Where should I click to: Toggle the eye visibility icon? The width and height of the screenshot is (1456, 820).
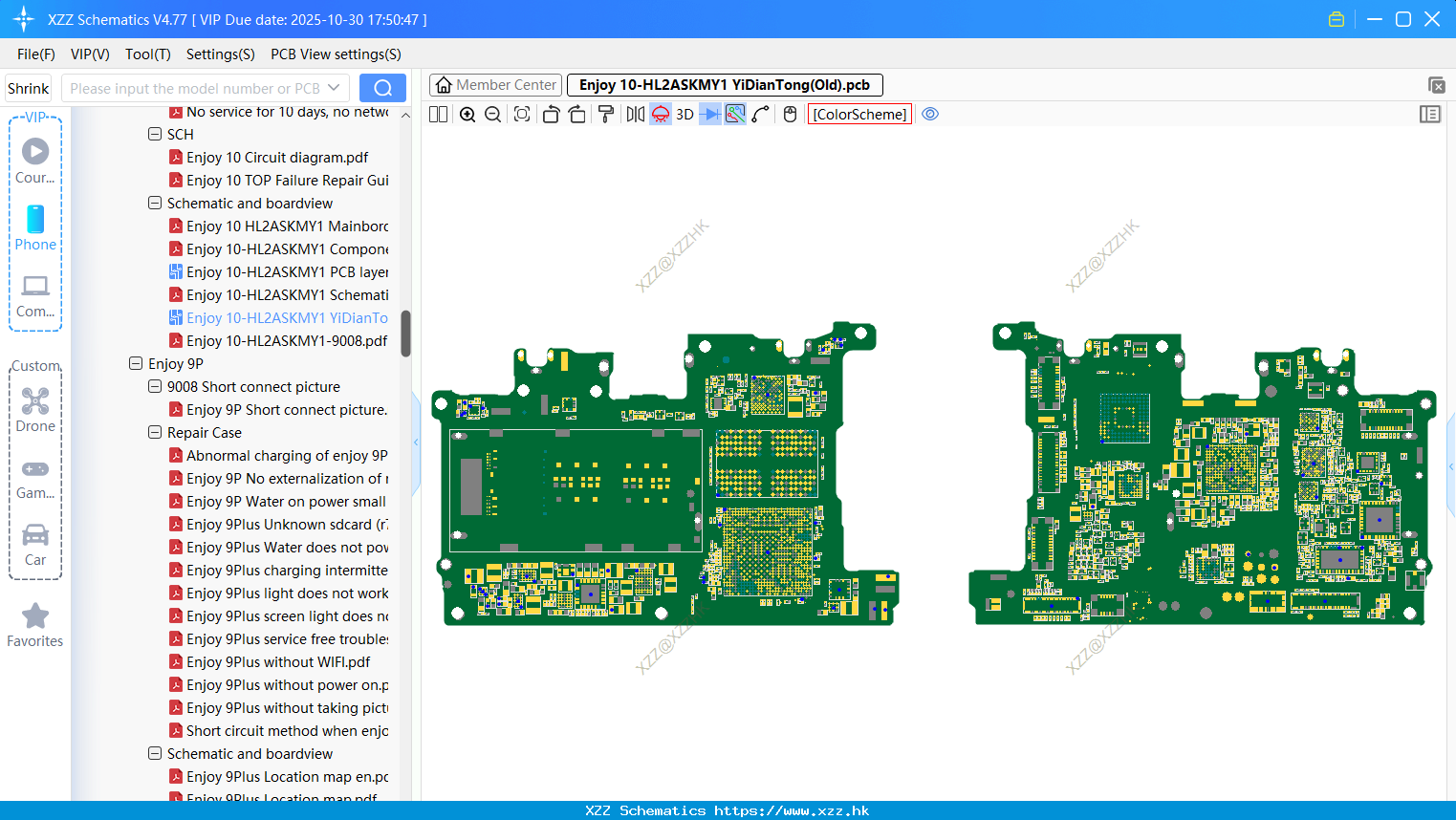pyautogui.click(x=930, y=115)
